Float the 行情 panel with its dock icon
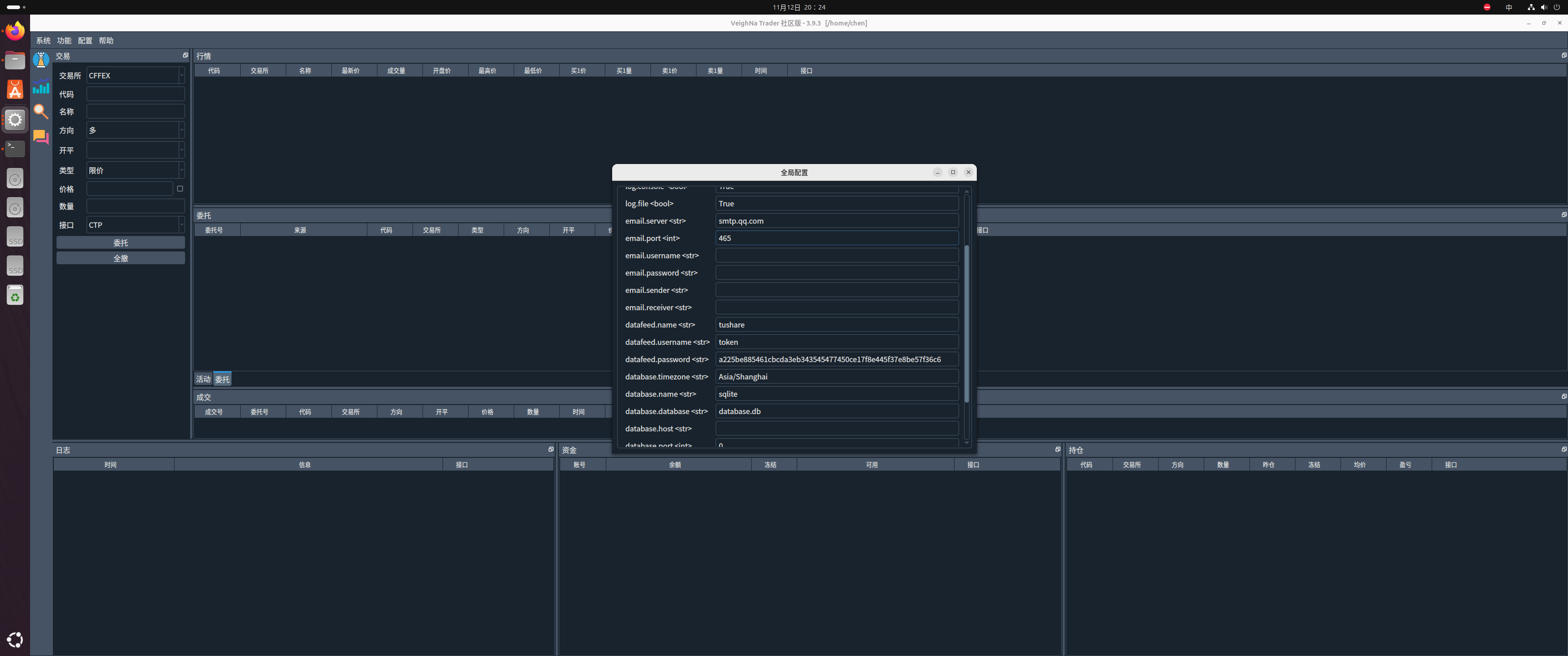 (x=1564, y=56)
